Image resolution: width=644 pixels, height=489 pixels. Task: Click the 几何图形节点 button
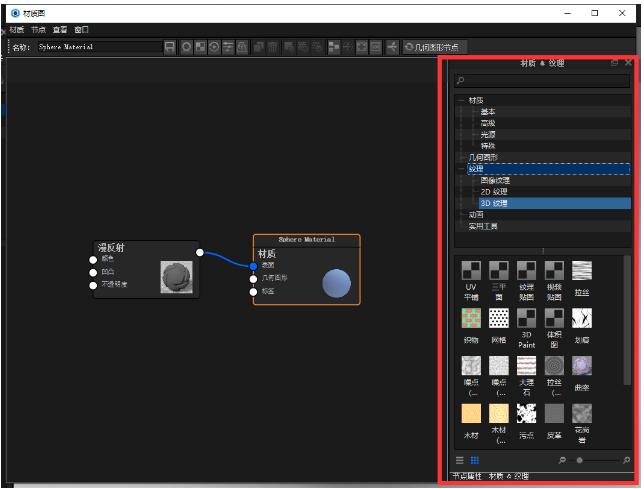coord(434,47)
